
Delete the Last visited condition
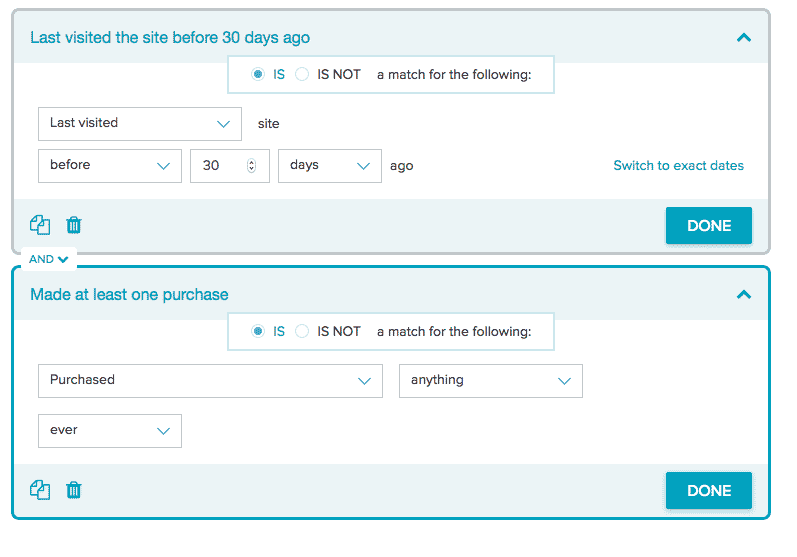74,225
